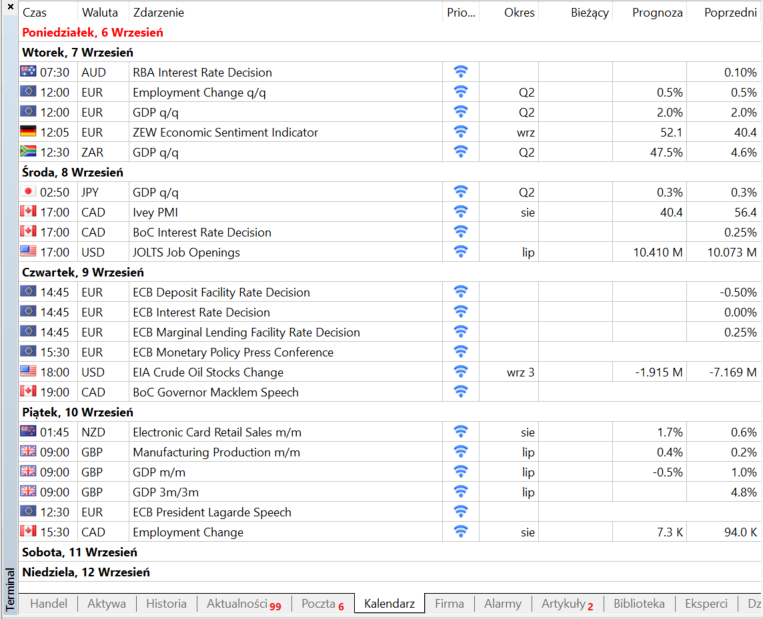This screenshot has width=763, height=619.
Task: Click the UK flag beside Manufacturing Production m/m
Action: point(28,451)
